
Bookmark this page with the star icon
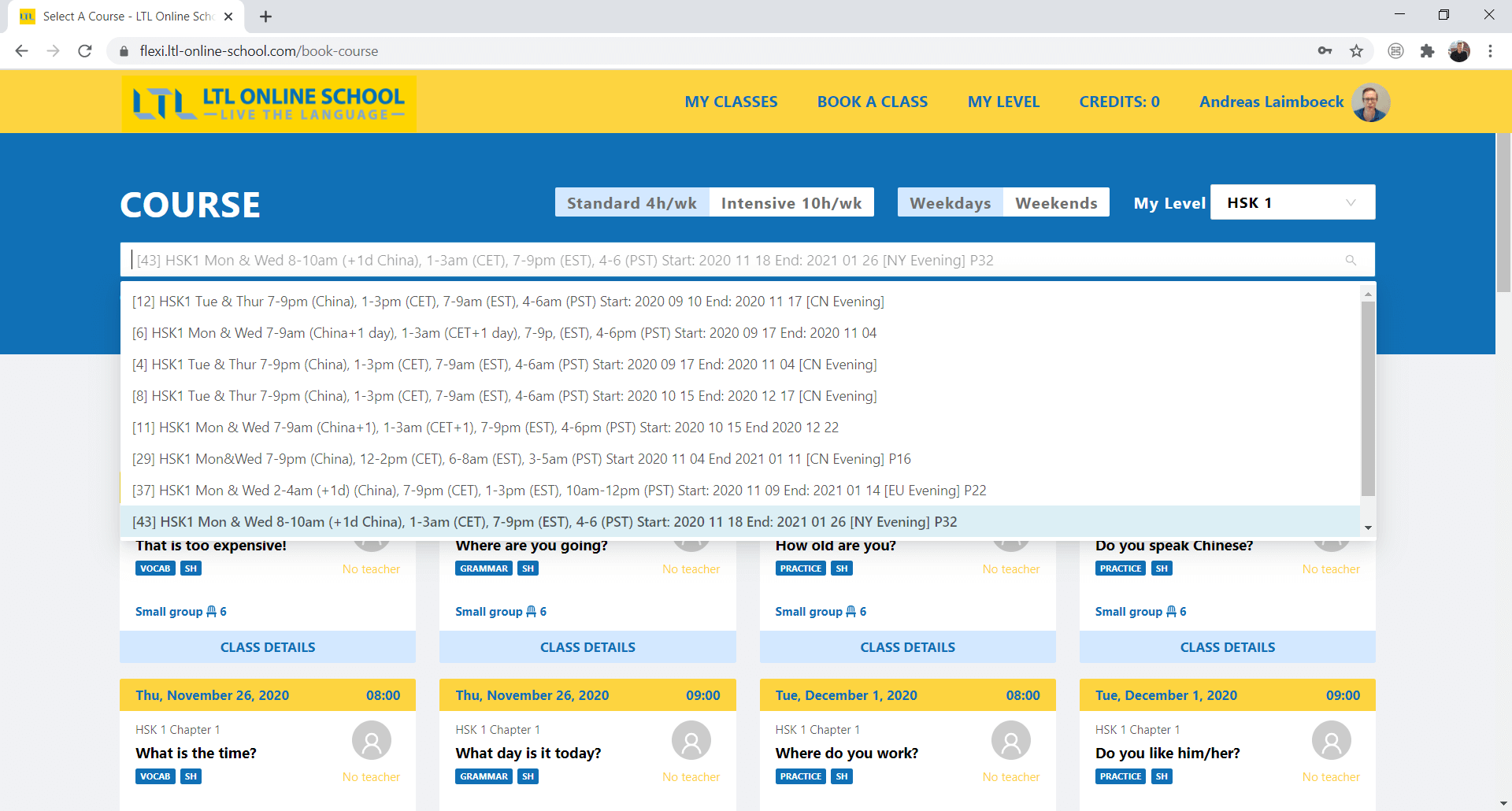click(x=1356, y=51)
